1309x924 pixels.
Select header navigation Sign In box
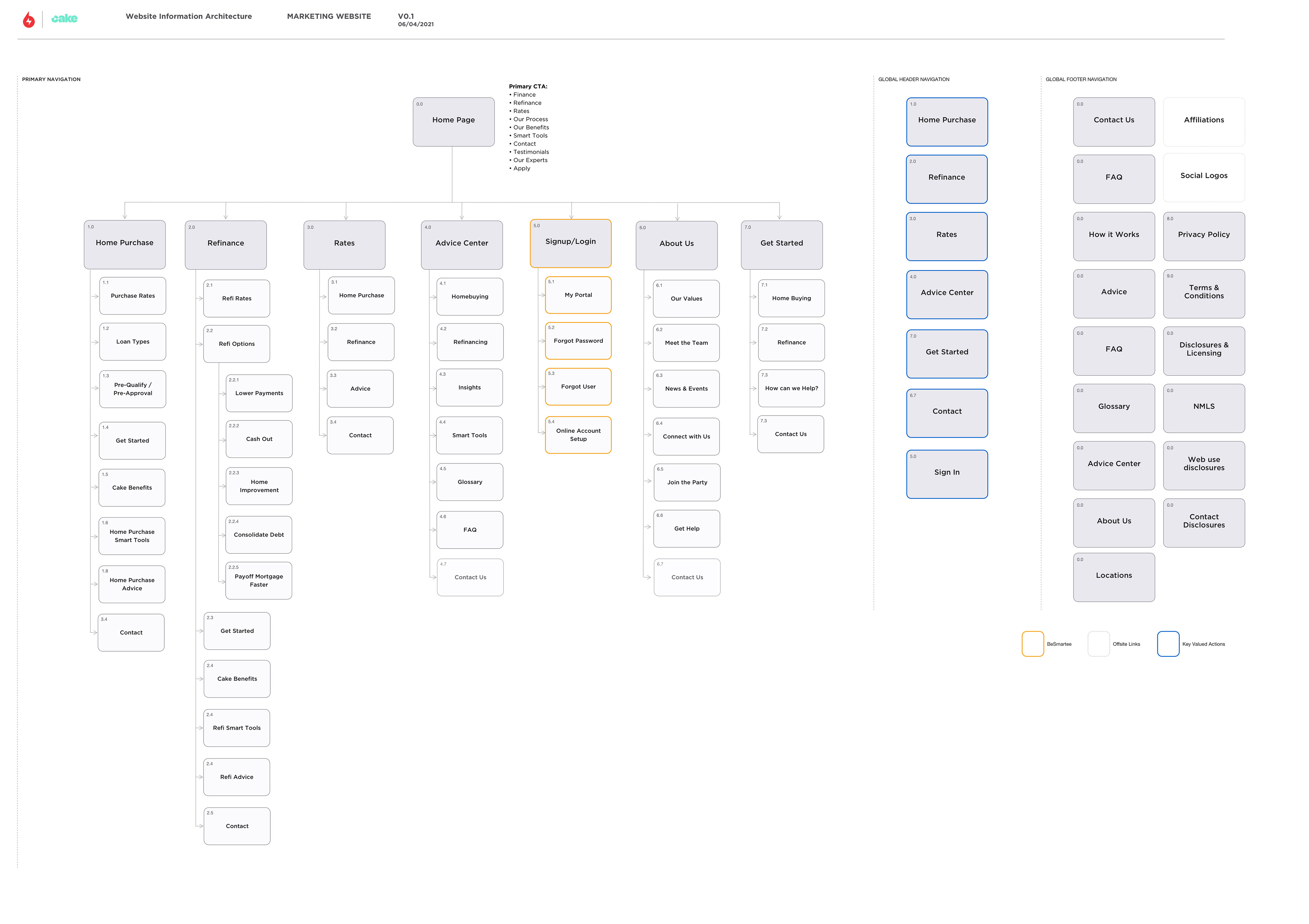pyautogui.click(x=946, y=474)
